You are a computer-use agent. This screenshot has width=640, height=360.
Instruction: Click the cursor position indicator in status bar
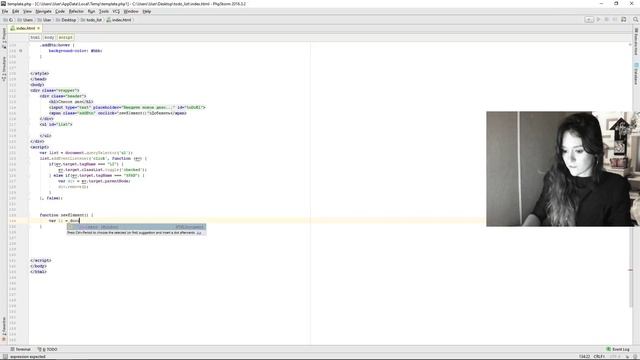(x=584, y=357)
